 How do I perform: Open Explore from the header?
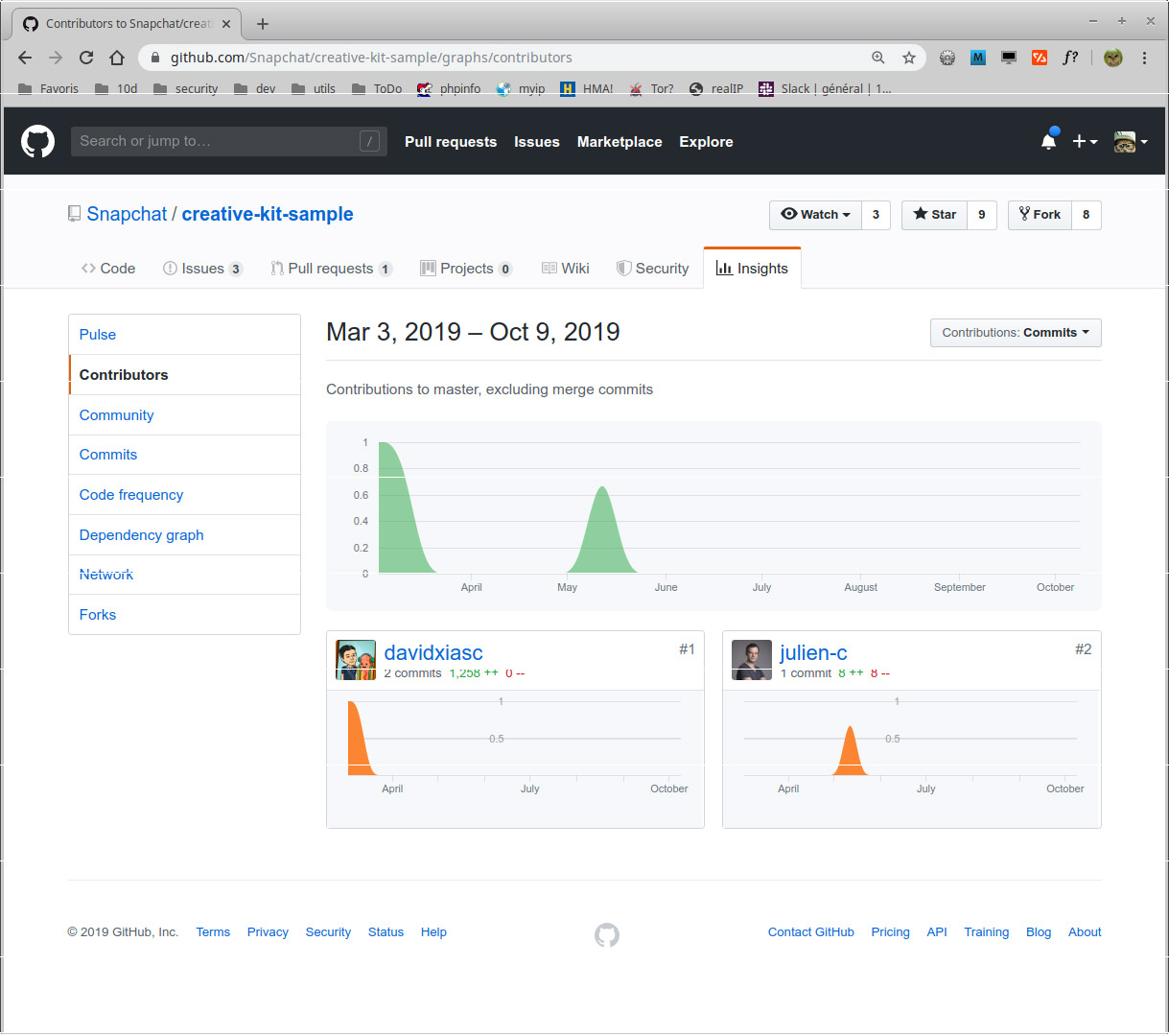click(x=706, y=142)
